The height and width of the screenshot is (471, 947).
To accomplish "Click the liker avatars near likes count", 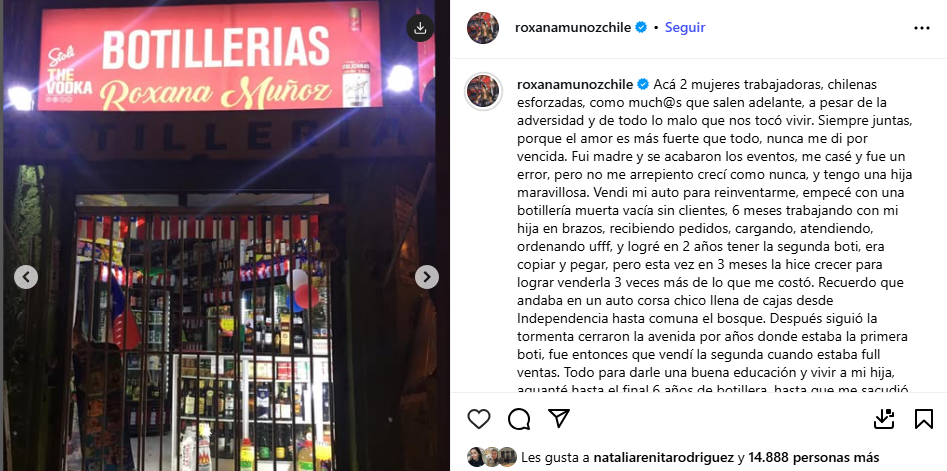I will (492, 457).
